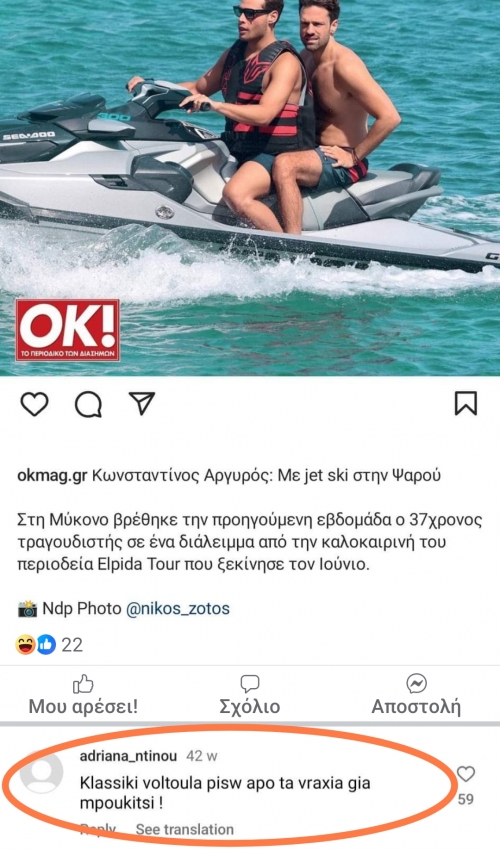500x850 pixels.
Task: Click See translation under the comment
Action: click(x=184, y=829)
